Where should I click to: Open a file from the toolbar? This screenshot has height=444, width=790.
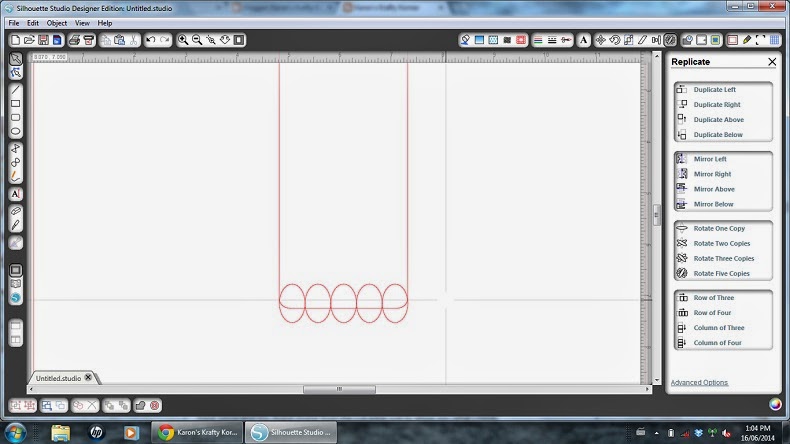[x=29, y=40]
